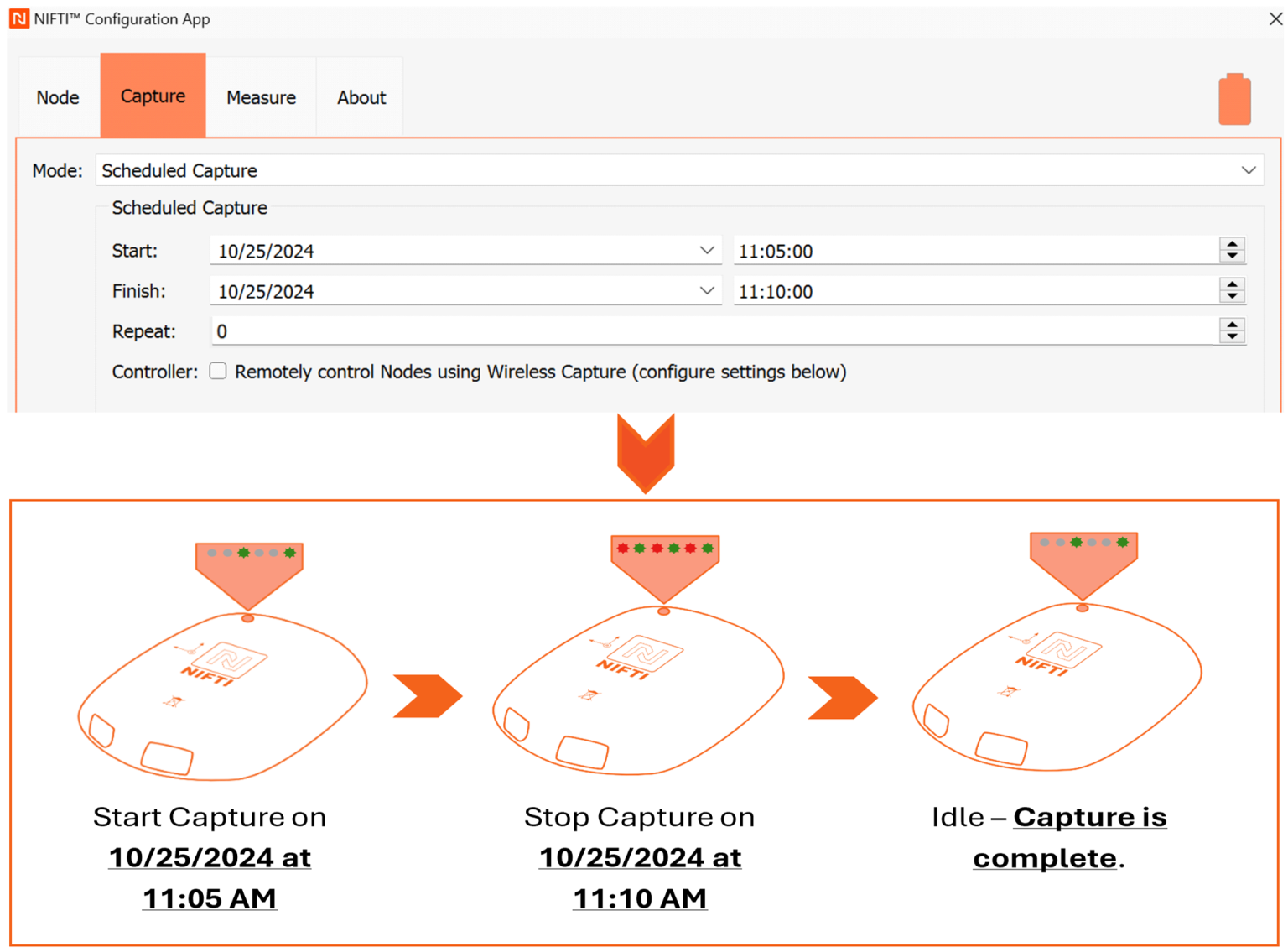This screenshot has height=952, width=1288.
Task: Click the Stop Capture node device illustration
Action: (639, 690)
